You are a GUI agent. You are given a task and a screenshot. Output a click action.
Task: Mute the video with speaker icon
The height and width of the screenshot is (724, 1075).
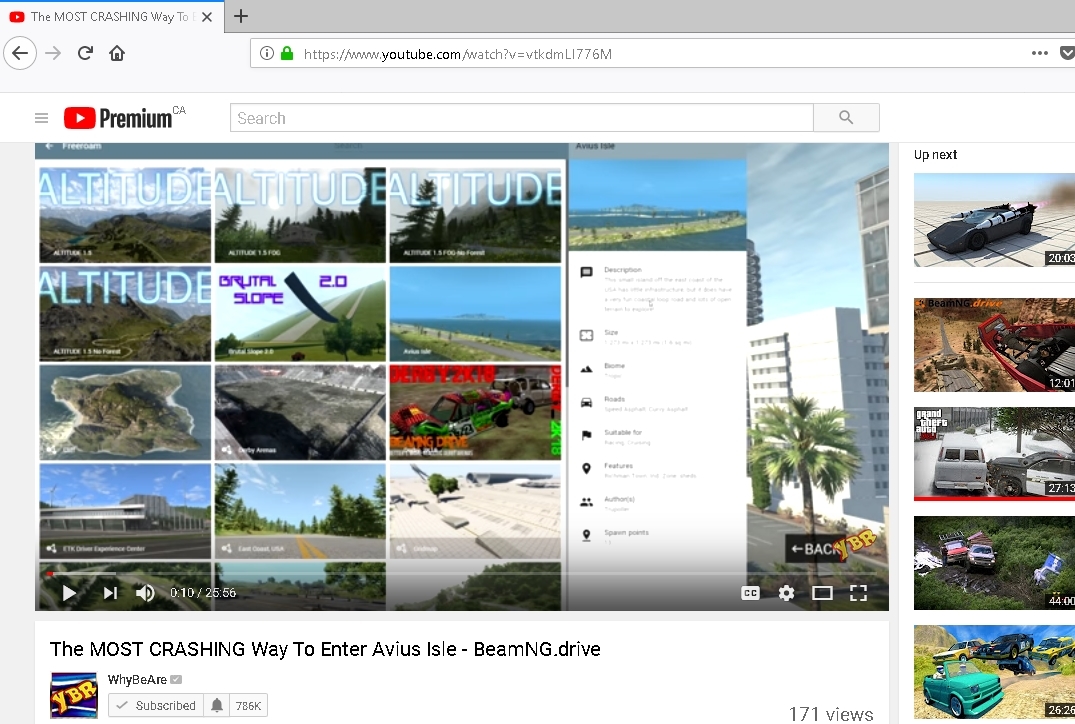point(145,593)
